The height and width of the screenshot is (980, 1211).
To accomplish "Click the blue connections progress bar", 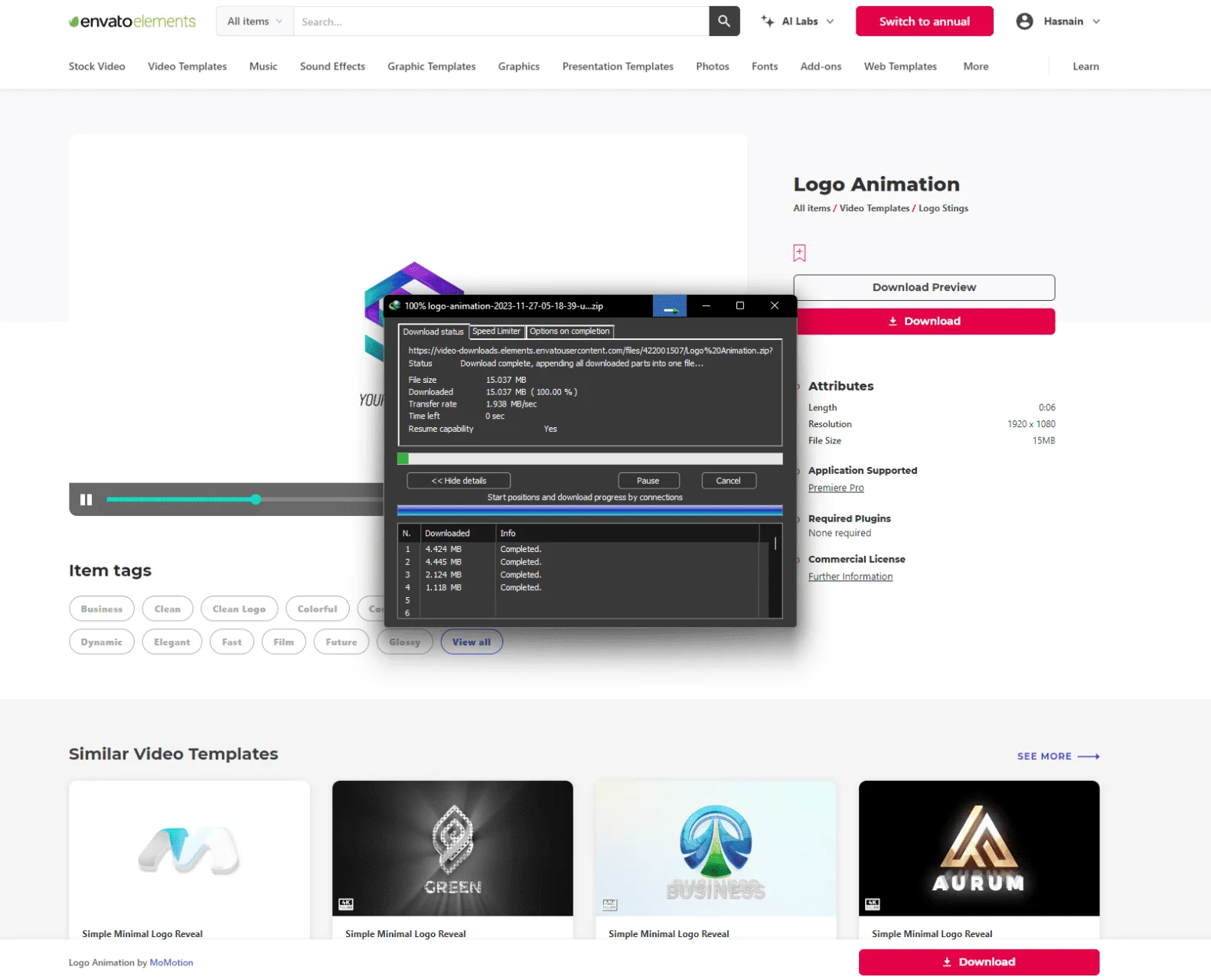I will 590,511.
